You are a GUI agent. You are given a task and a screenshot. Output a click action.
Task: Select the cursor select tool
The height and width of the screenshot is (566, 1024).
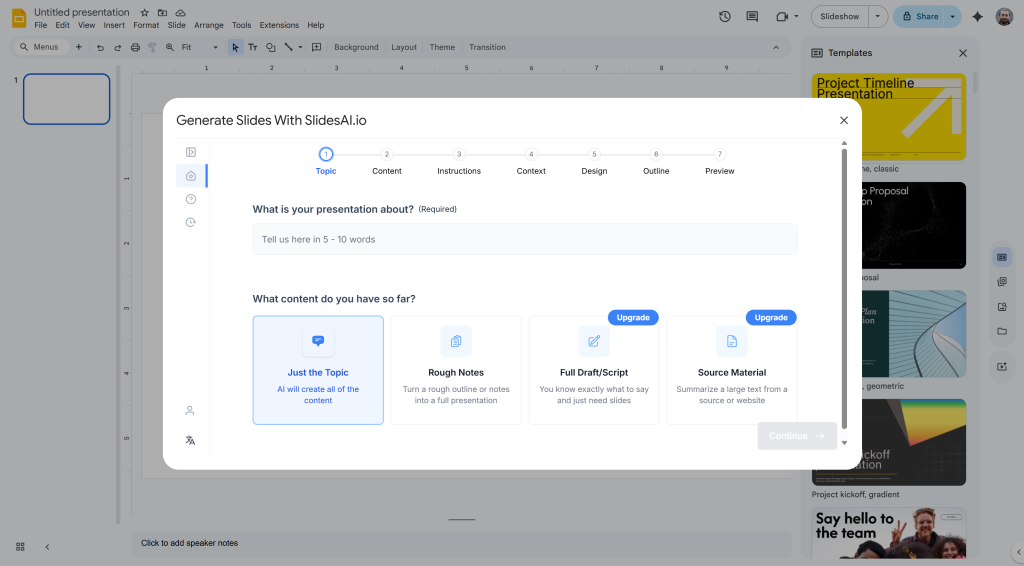click(235, 47)
